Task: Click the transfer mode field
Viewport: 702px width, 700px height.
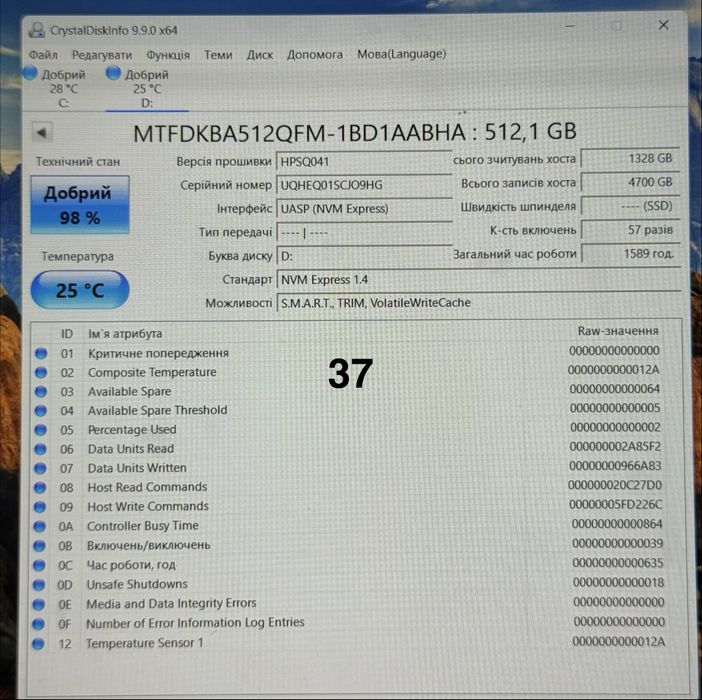Action: tap(364, 233)
